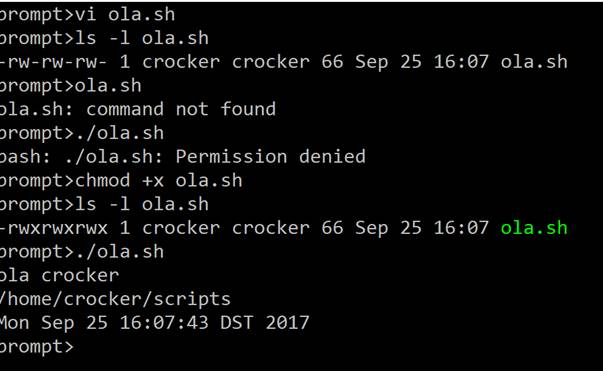This screenshot has width=603, height=371.
Task: Click the 'chmod' command word
Action: 103,181
